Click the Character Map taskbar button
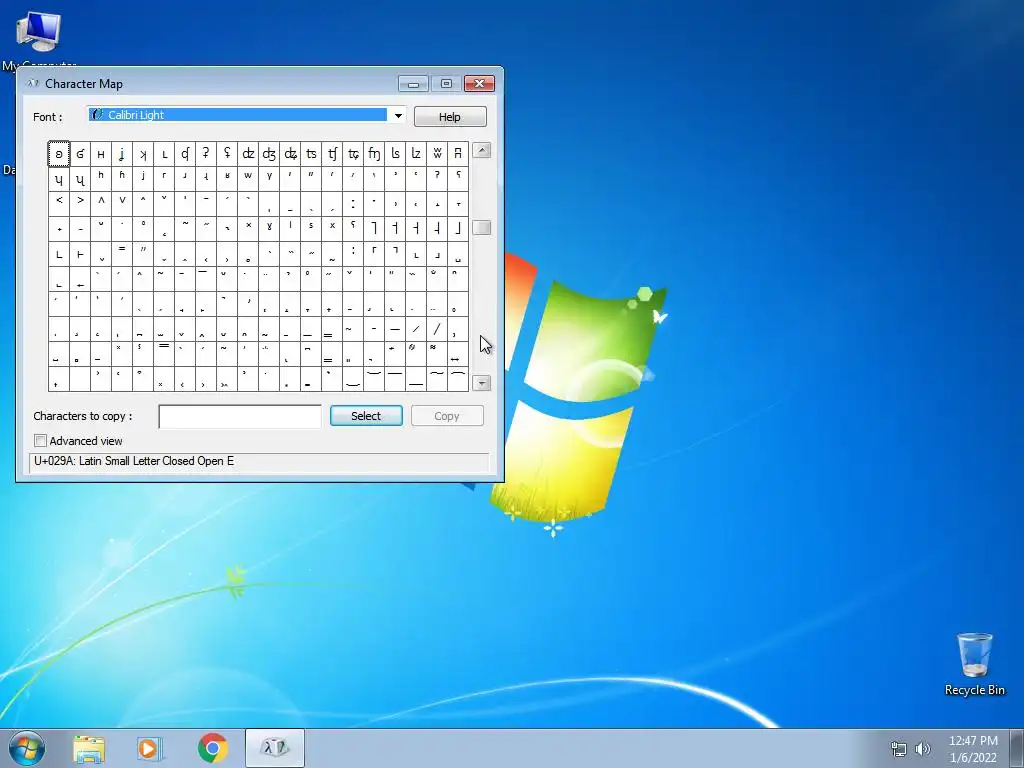This screenshot has width=1024, height=768. point(275,748)
